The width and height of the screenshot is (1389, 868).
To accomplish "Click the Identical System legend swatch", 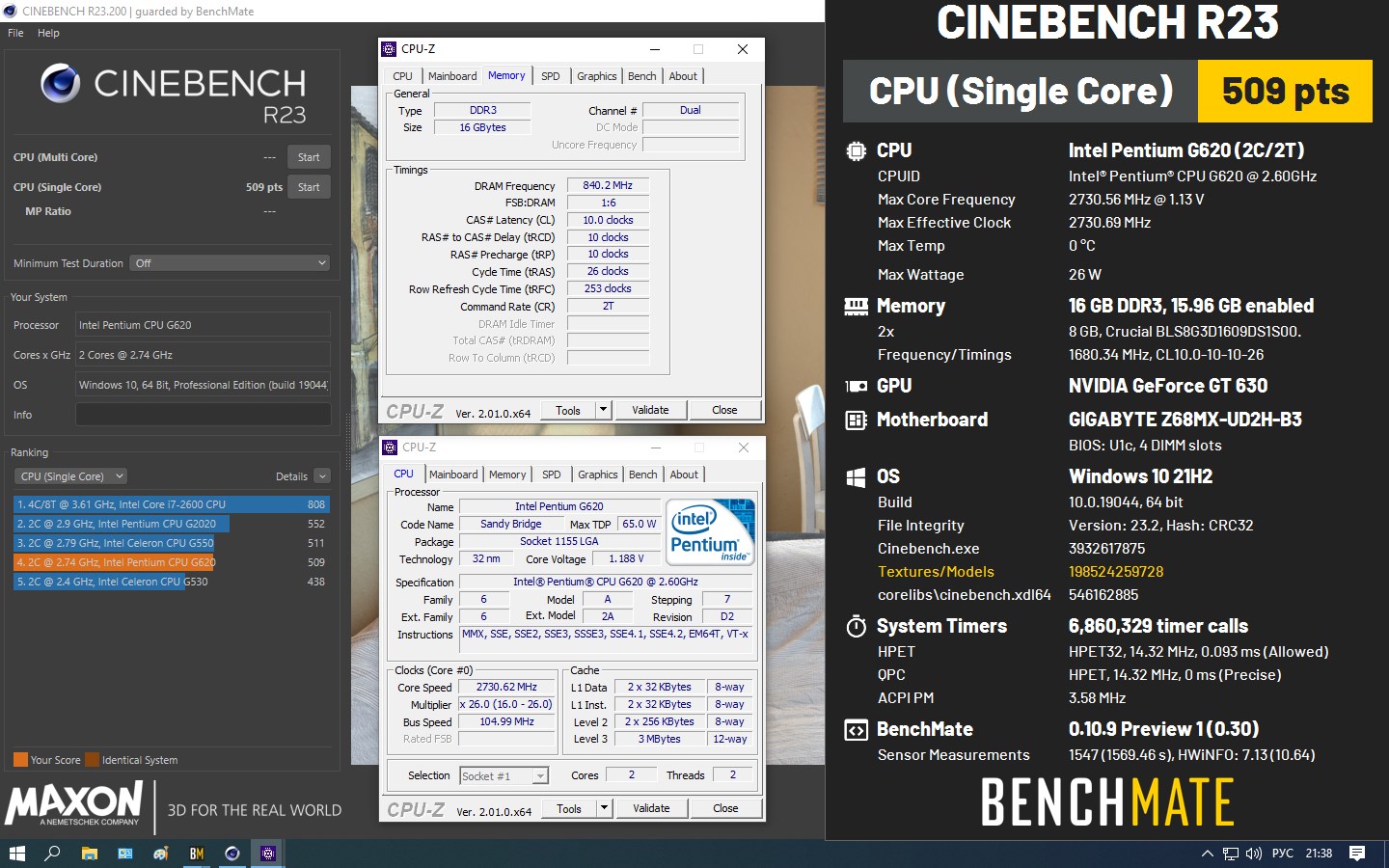I will pyautogui.click(x=92, y=760).
